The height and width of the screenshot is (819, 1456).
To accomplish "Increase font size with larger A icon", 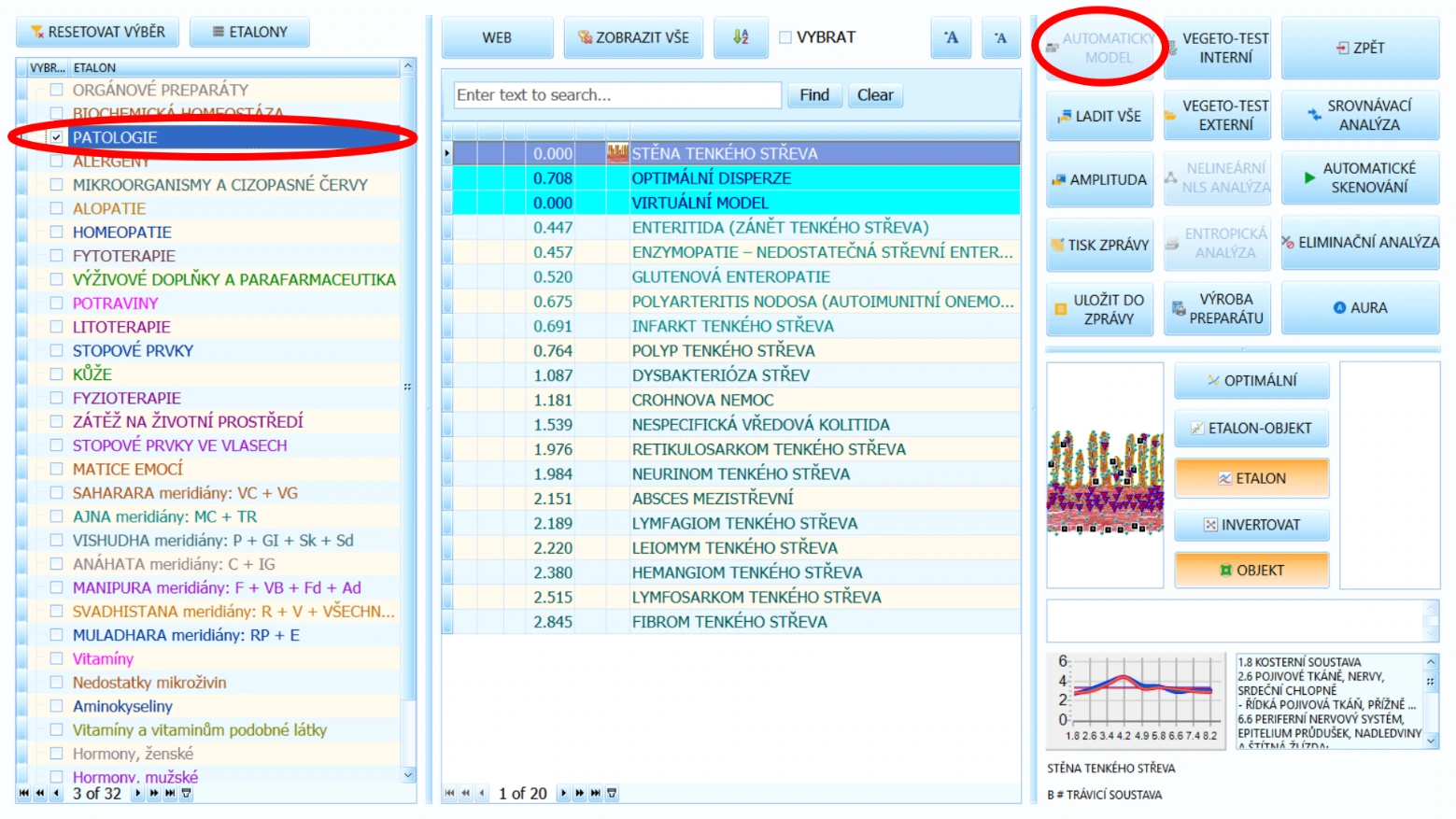I will pyautogui.click(x=951, y=37).
